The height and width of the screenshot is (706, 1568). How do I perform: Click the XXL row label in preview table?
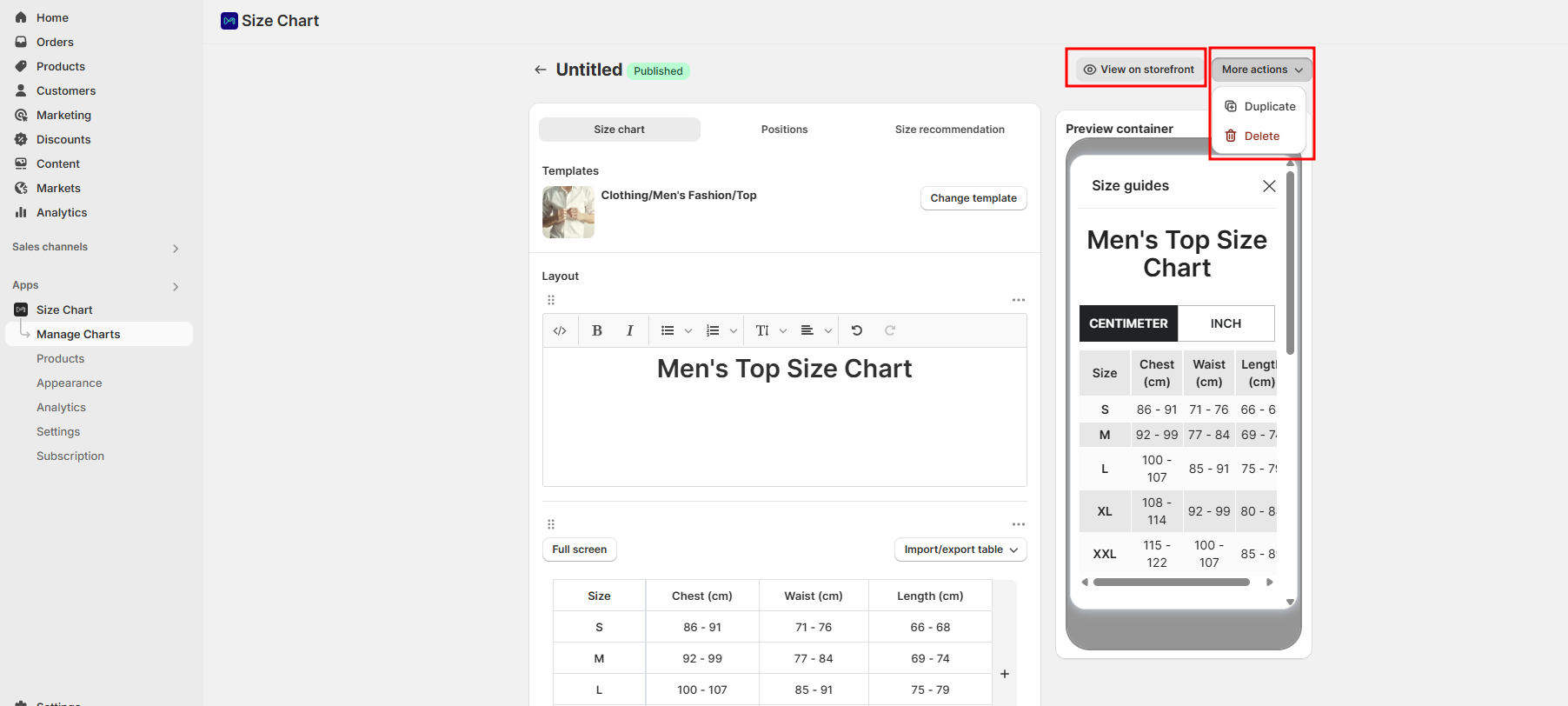click(1105, 554)
